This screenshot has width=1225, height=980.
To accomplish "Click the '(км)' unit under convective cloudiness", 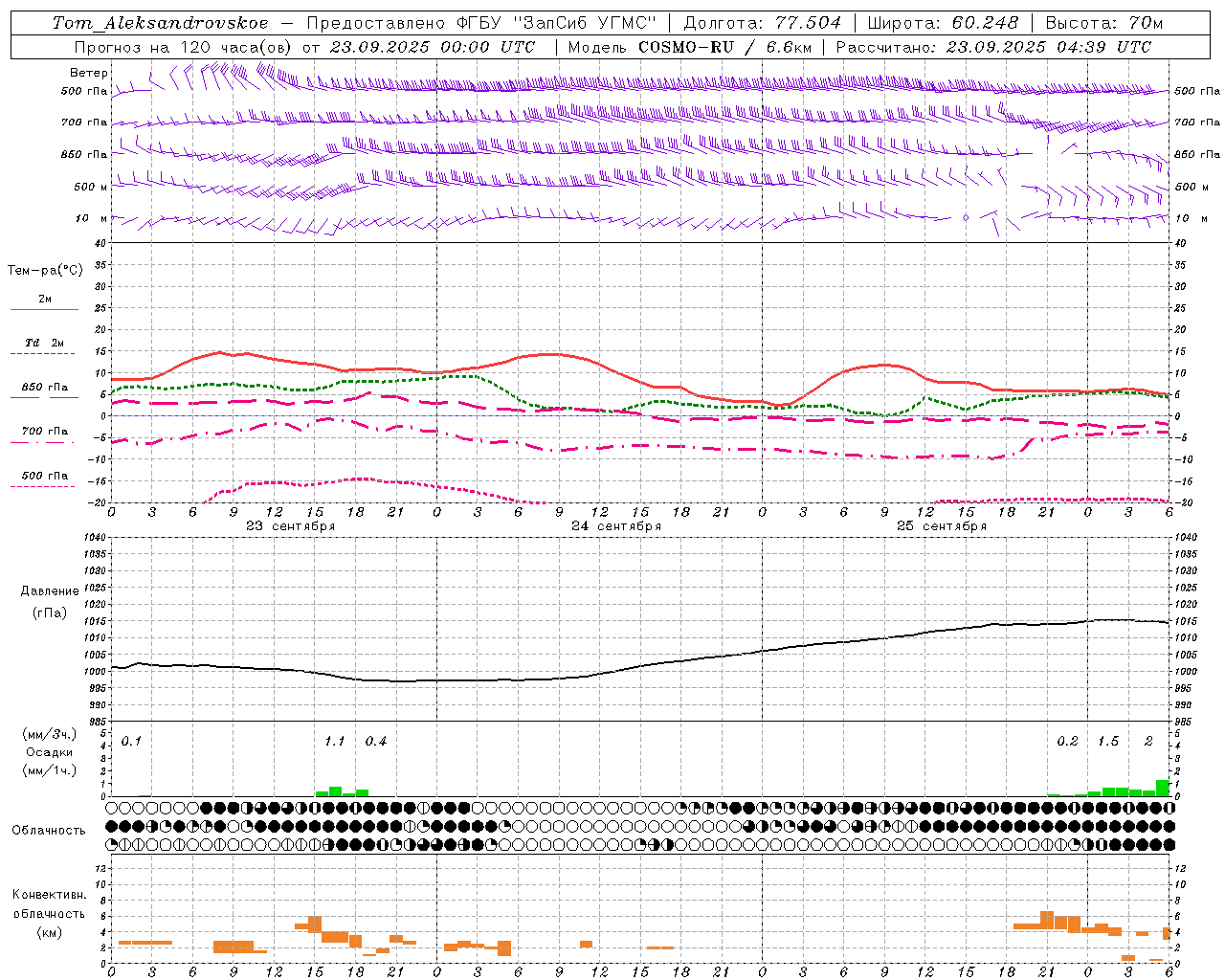I will (x=50, y=933).
